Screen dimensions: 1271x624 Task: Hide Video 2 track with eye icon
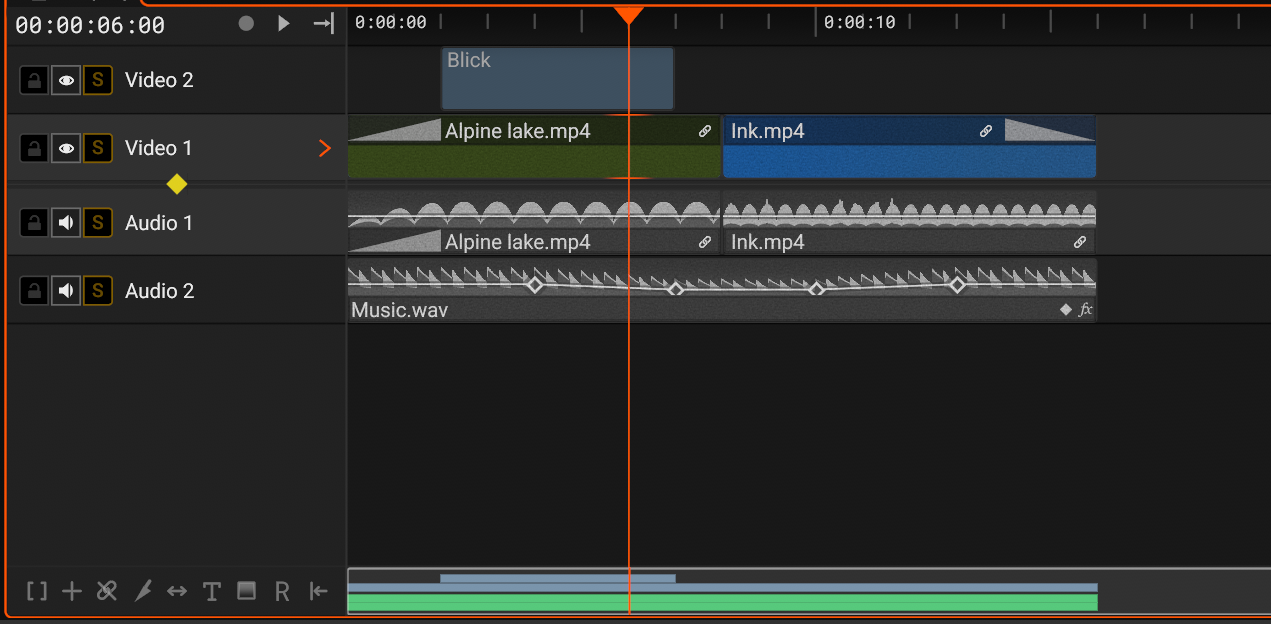66,80
